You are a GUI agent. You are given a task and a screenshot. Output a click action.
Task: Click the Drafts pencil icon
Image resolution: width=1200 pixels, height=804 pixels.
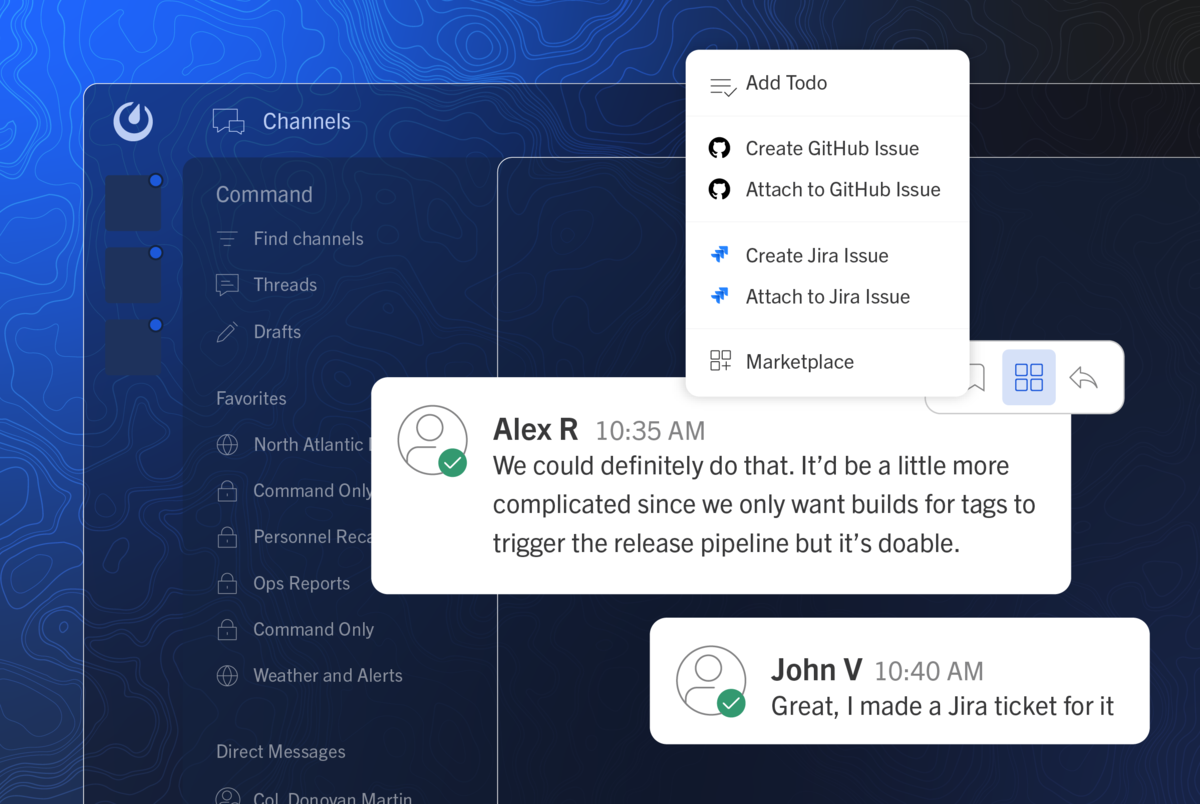[x=227, y=332]
